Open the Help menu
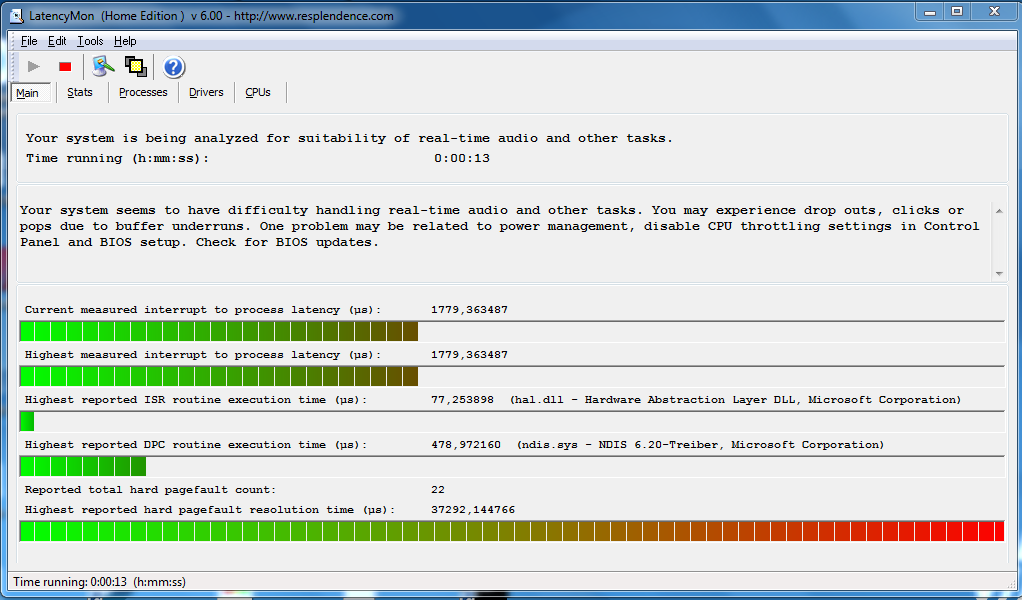Screen dimensions: 1022x600 coord(125,41)
